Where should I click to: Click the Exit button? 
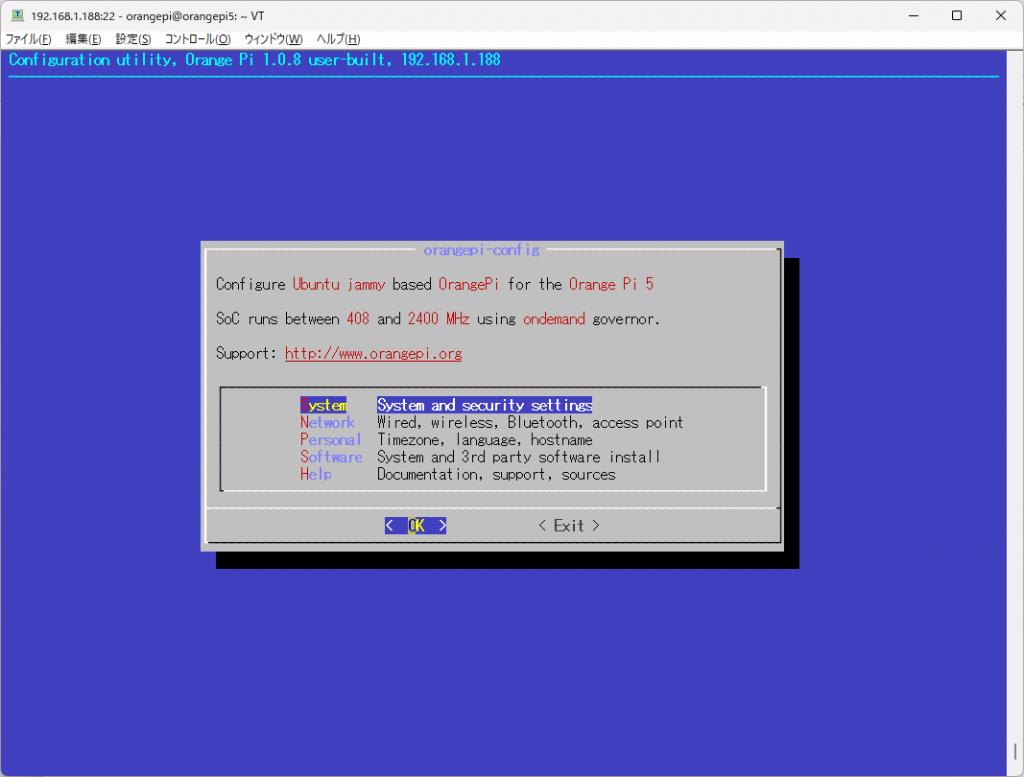coord(569,526)
